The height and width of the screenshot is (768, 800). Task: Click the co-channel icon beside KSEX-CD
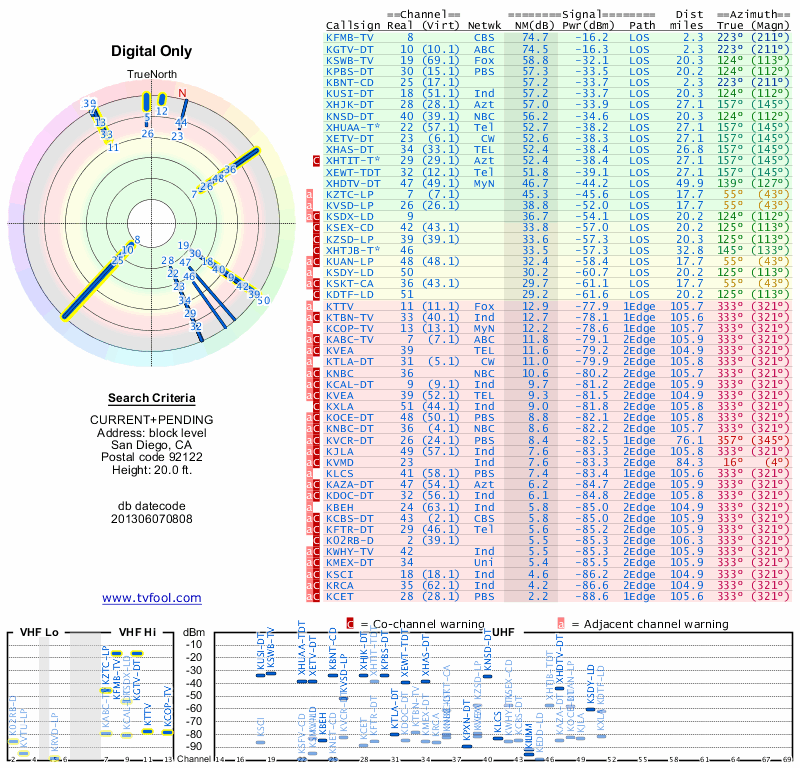[316, 228]
